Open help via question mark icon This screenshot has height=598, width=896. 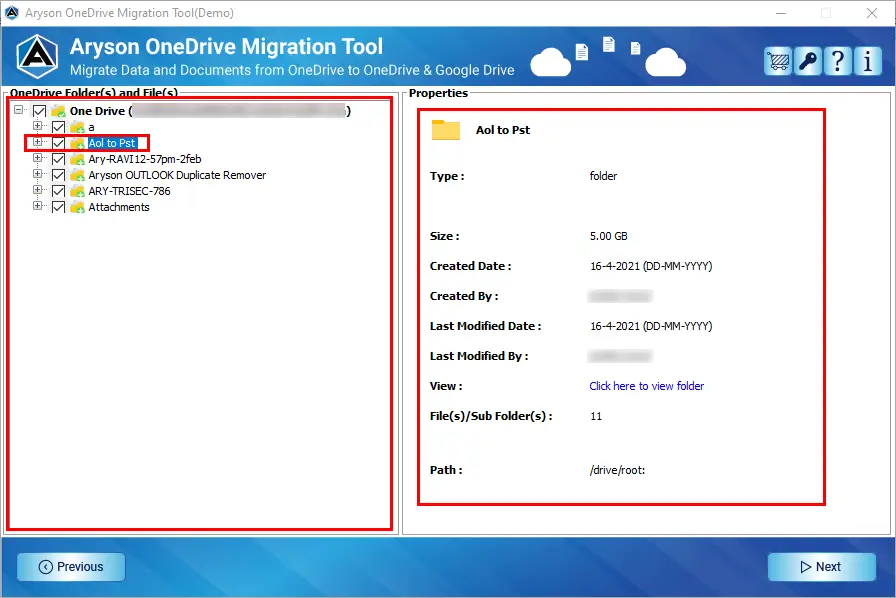(837, 61)
